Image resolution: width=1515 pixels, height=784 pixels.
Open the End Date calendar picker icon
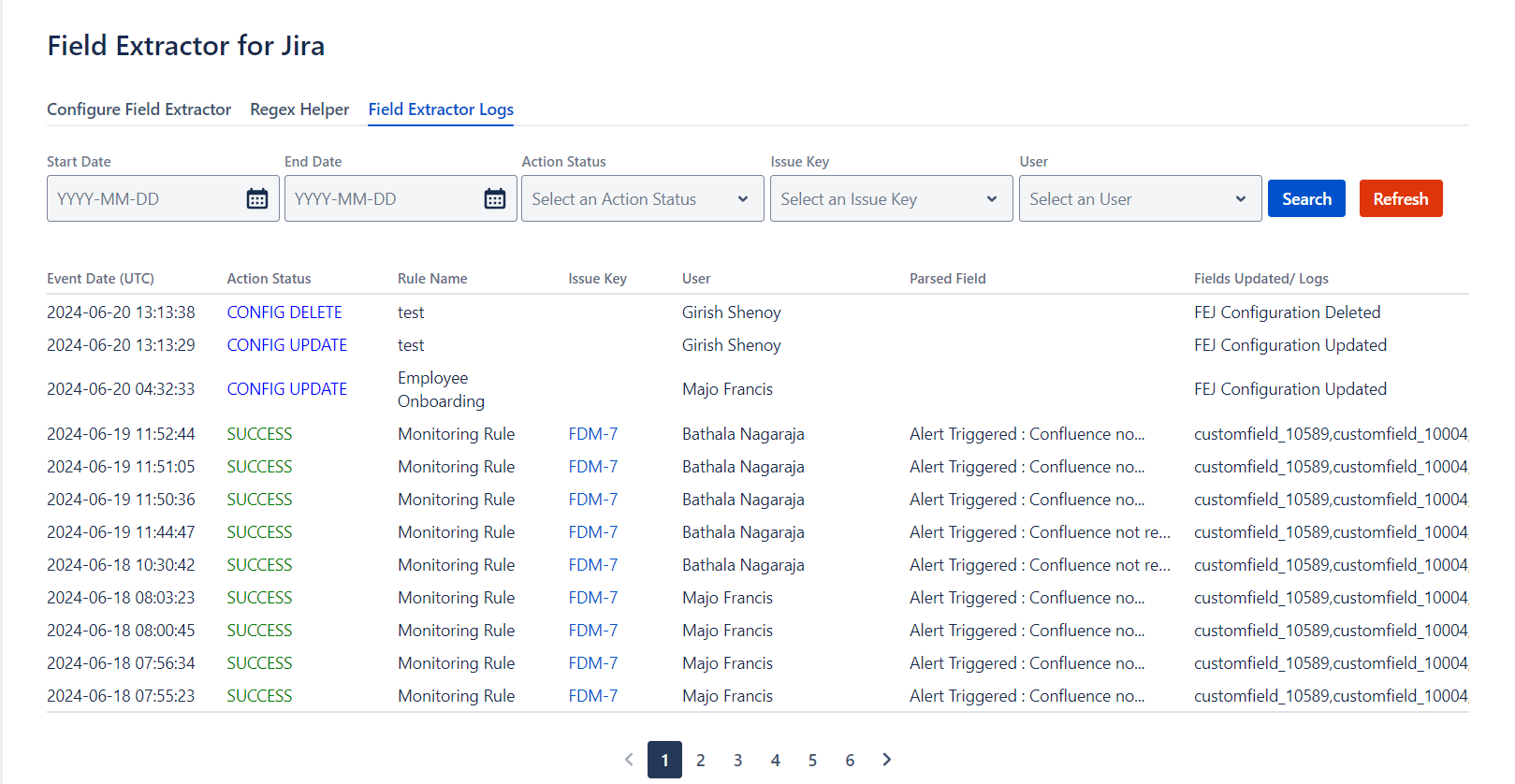point(495,198)
